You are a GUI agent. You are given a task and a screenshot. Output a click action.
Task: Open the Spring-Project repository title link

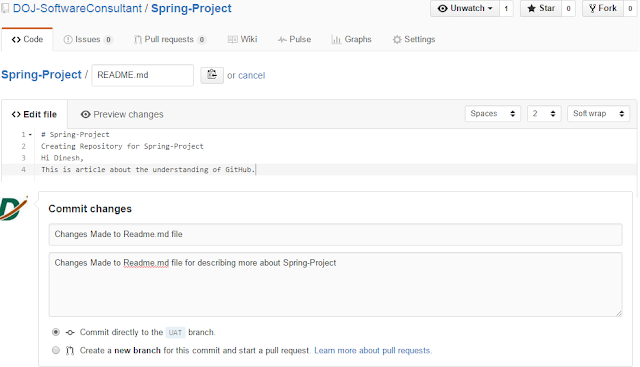[191, 8]
